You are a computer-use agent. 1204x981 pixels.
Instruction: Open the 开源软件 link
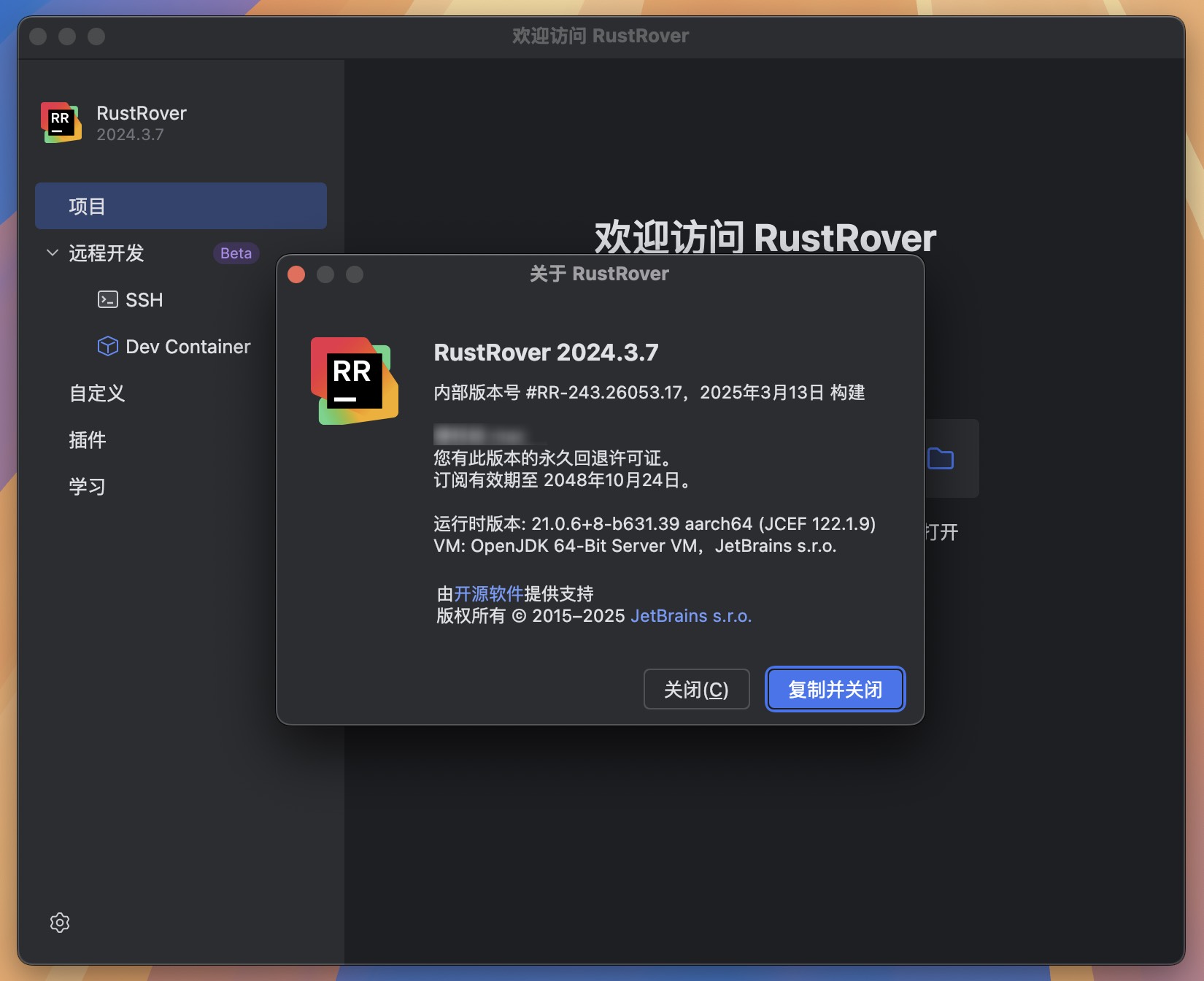click(x=488, y=593)
